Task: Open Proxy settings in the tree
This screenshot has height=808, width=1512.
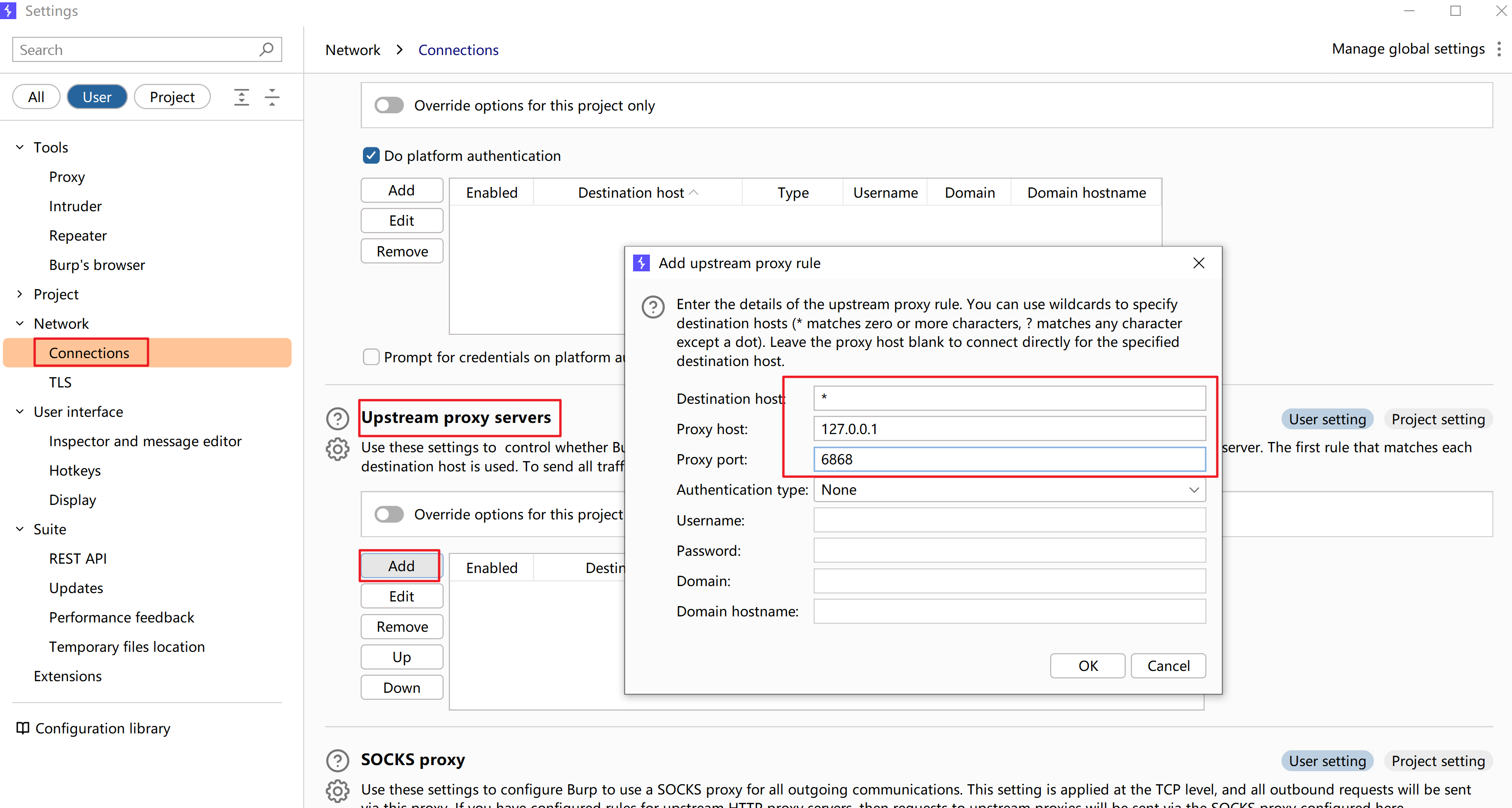Action: click(x=67, y=177)
